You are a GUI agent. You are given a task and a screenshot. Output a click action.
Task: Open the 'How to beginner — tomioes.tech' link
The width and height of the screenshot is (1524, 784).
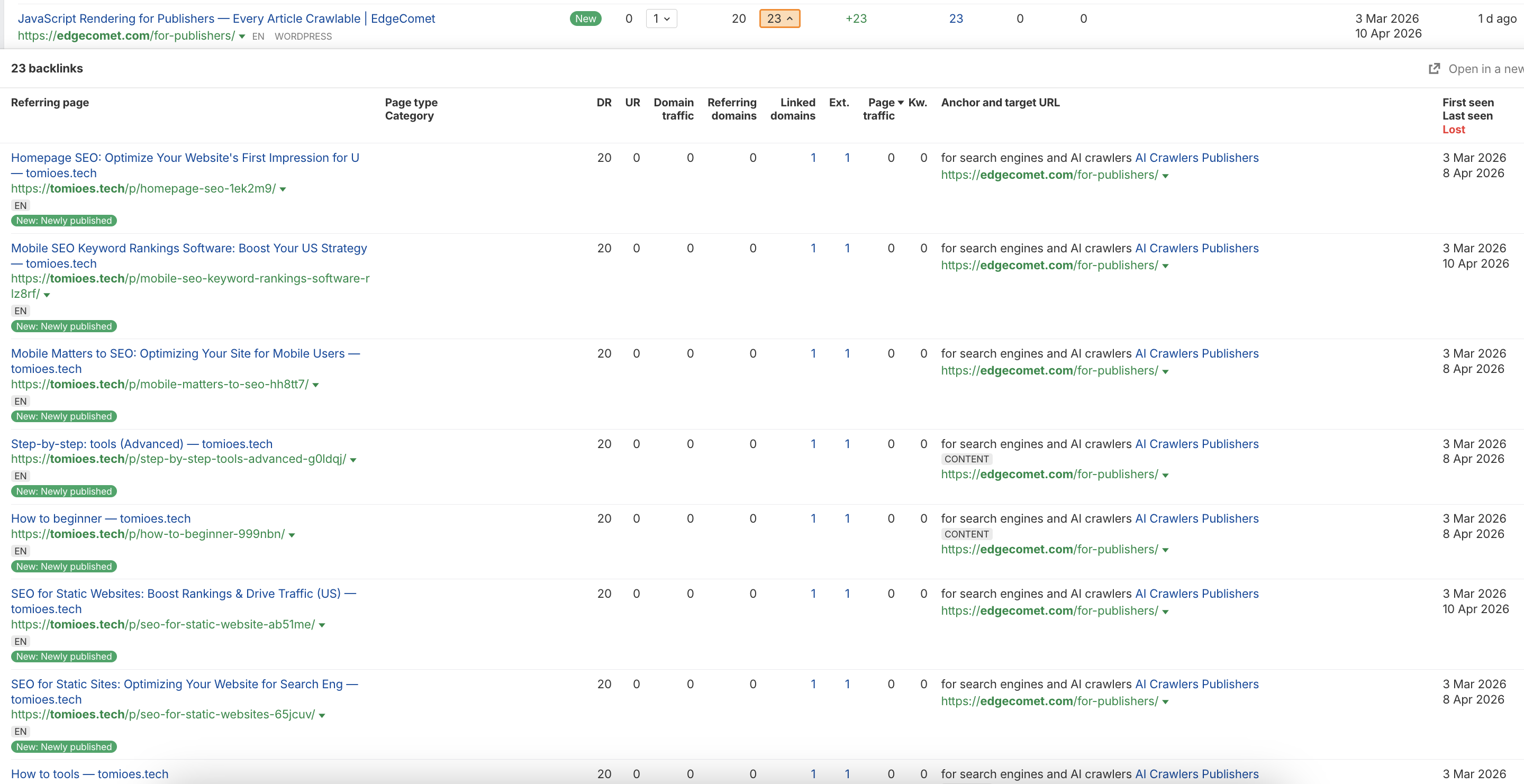[x=101, y=518]
